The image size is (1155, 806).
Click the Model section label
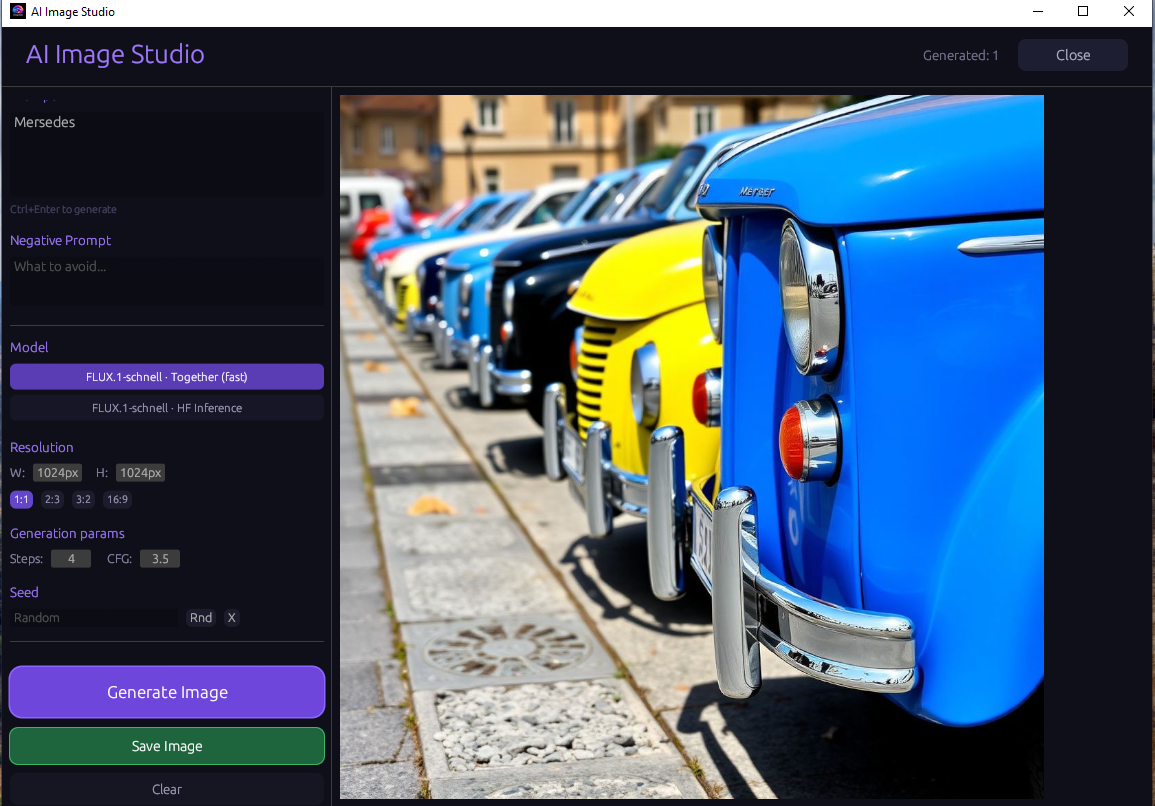pos(29,347)
